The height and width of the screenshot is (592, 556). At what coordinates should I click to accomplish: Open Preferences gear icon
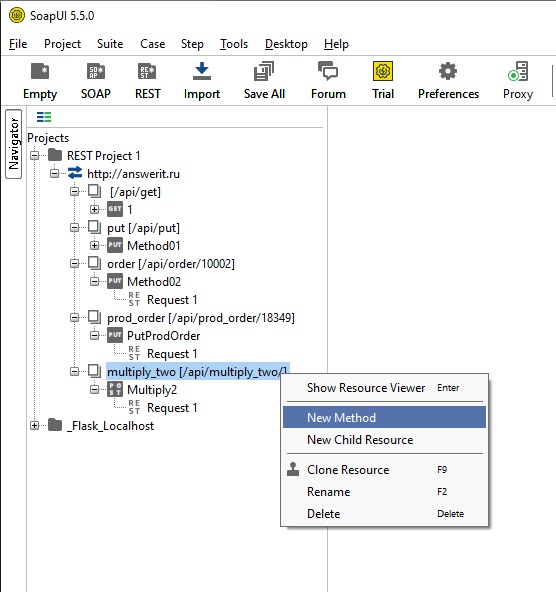click(x=448, y=71)
